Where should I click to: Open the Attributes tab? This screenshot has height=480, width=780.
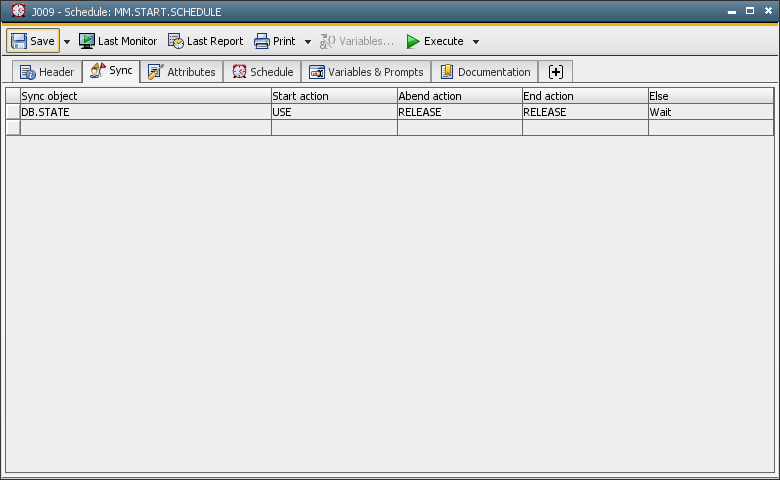[x=182, y=72]
